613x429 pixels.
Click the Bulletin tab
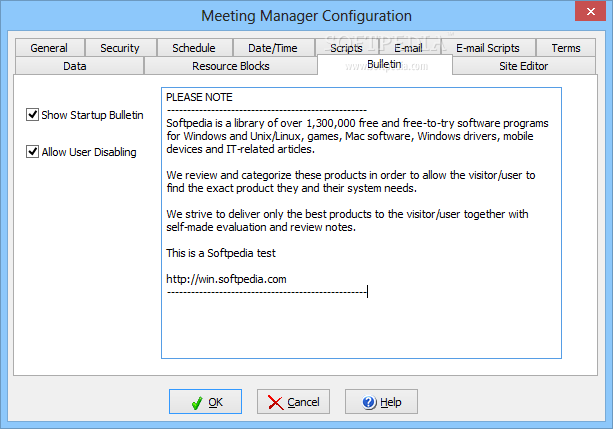point(385,65)
